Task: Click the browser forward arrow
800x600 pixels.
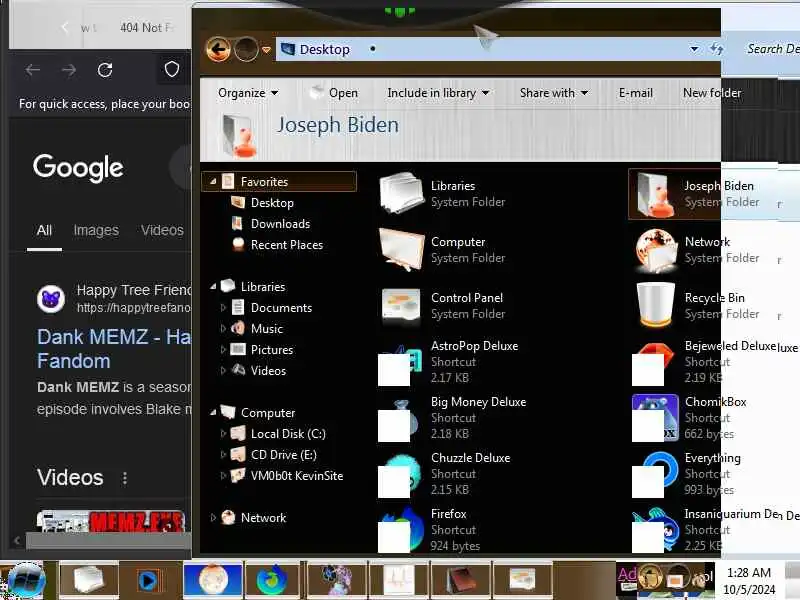Action: coord(69,70)
